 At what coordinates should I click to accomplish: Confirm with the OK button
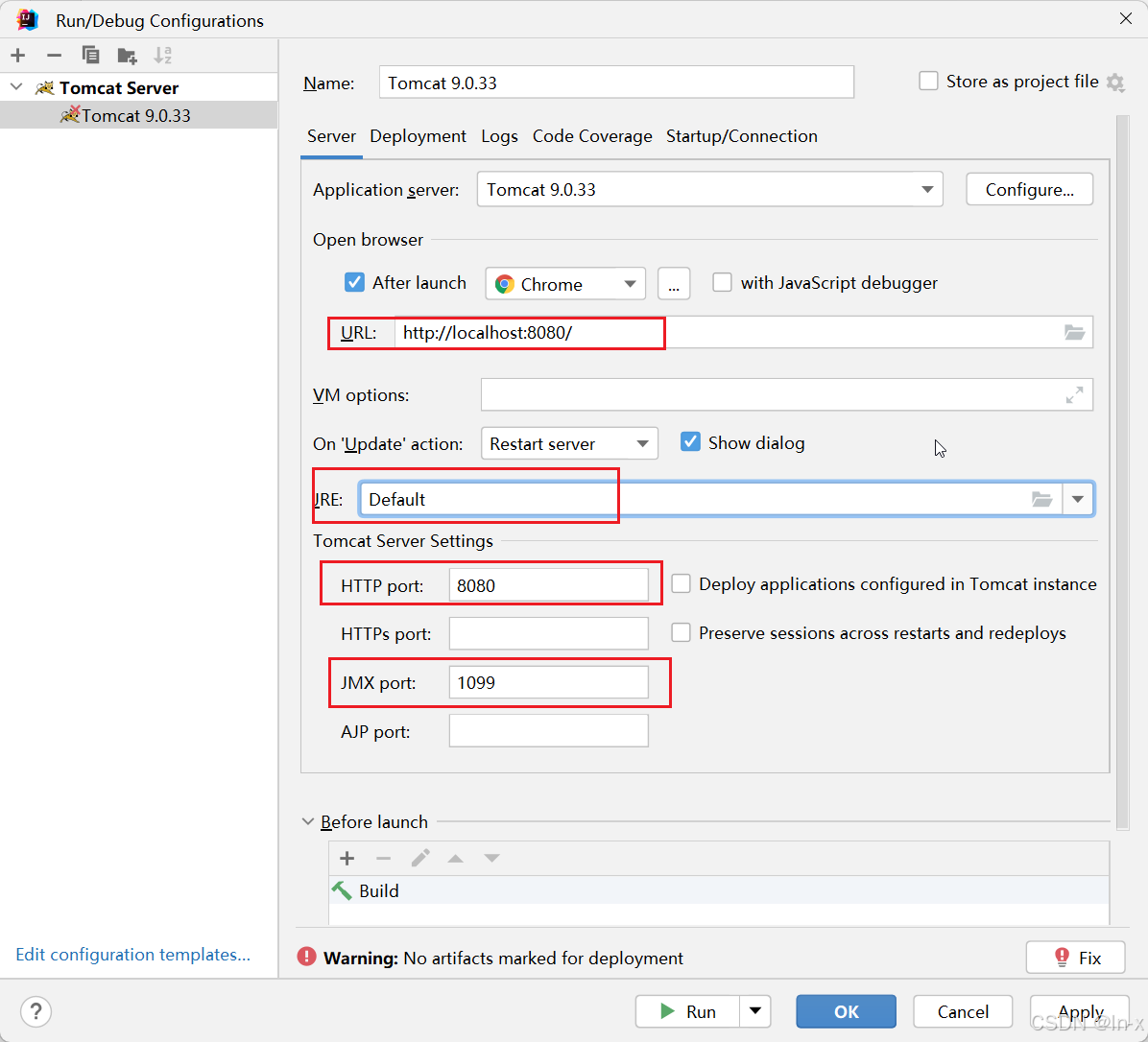tap(847, 1011)
